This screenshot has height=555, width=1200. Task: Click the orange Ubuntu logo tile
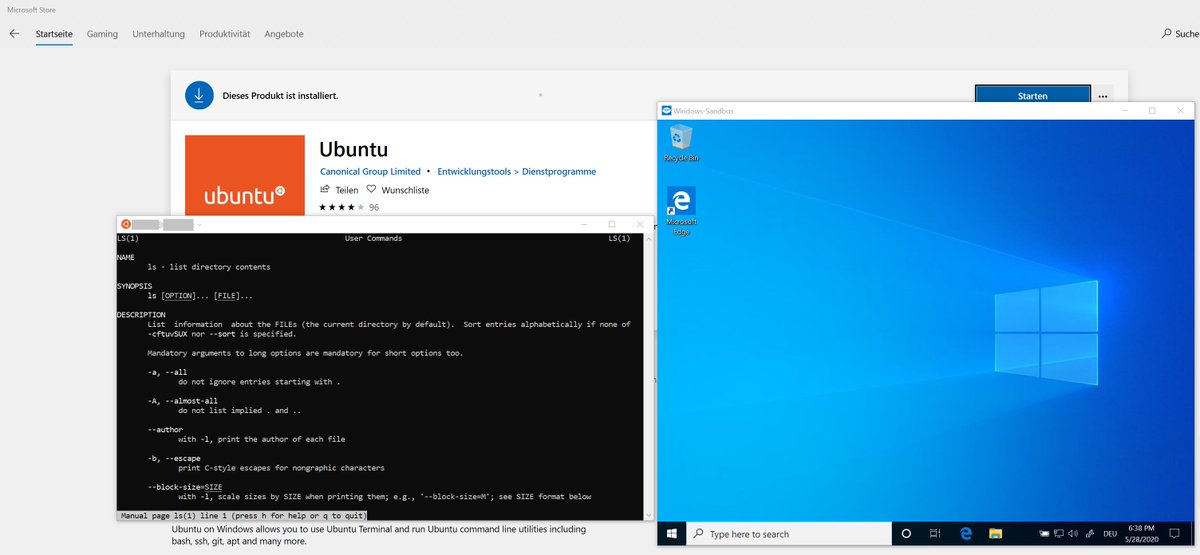(x=245, y=175)
